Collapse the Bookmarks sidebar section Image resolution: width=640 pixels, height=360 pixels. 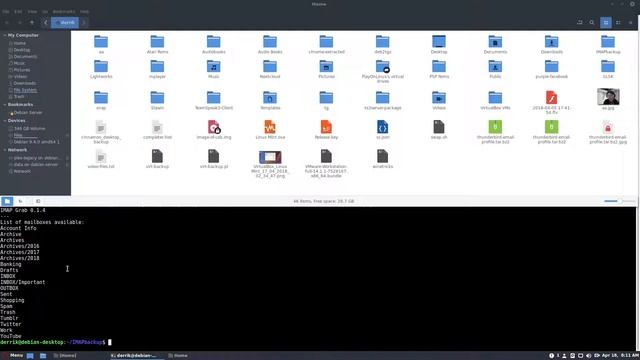pyautogui.click(x=4, y=105)
